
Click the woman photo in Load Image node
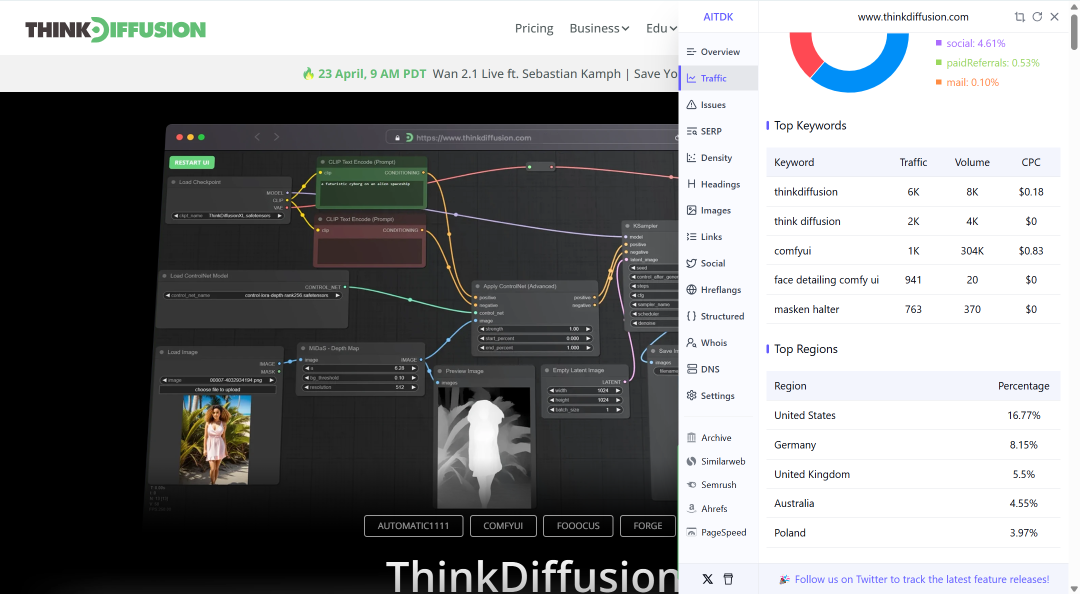click(x=216, y=440)
